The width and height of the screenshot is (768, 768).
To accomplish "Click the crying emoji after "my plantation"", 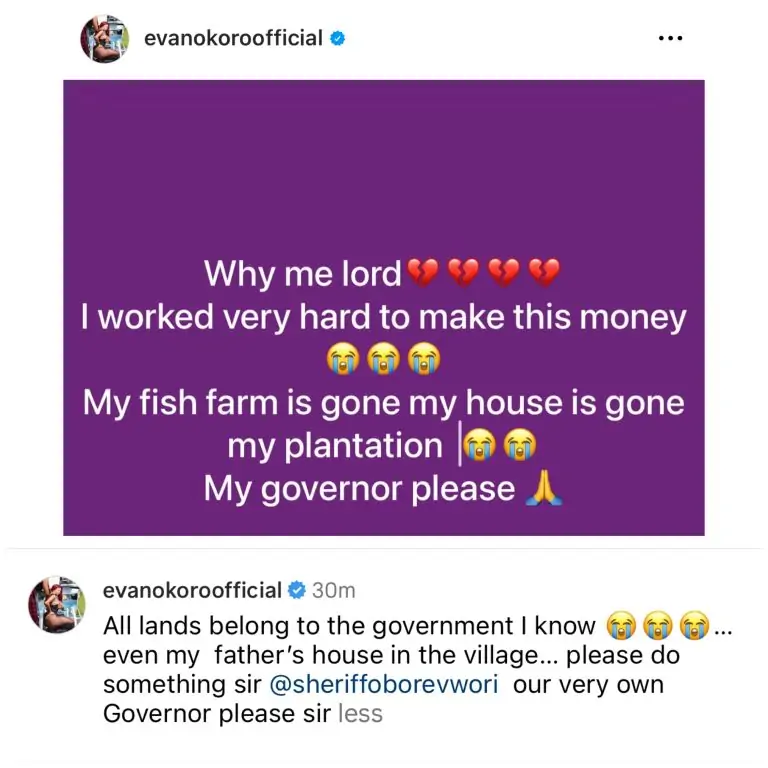I will pos(479,446).
